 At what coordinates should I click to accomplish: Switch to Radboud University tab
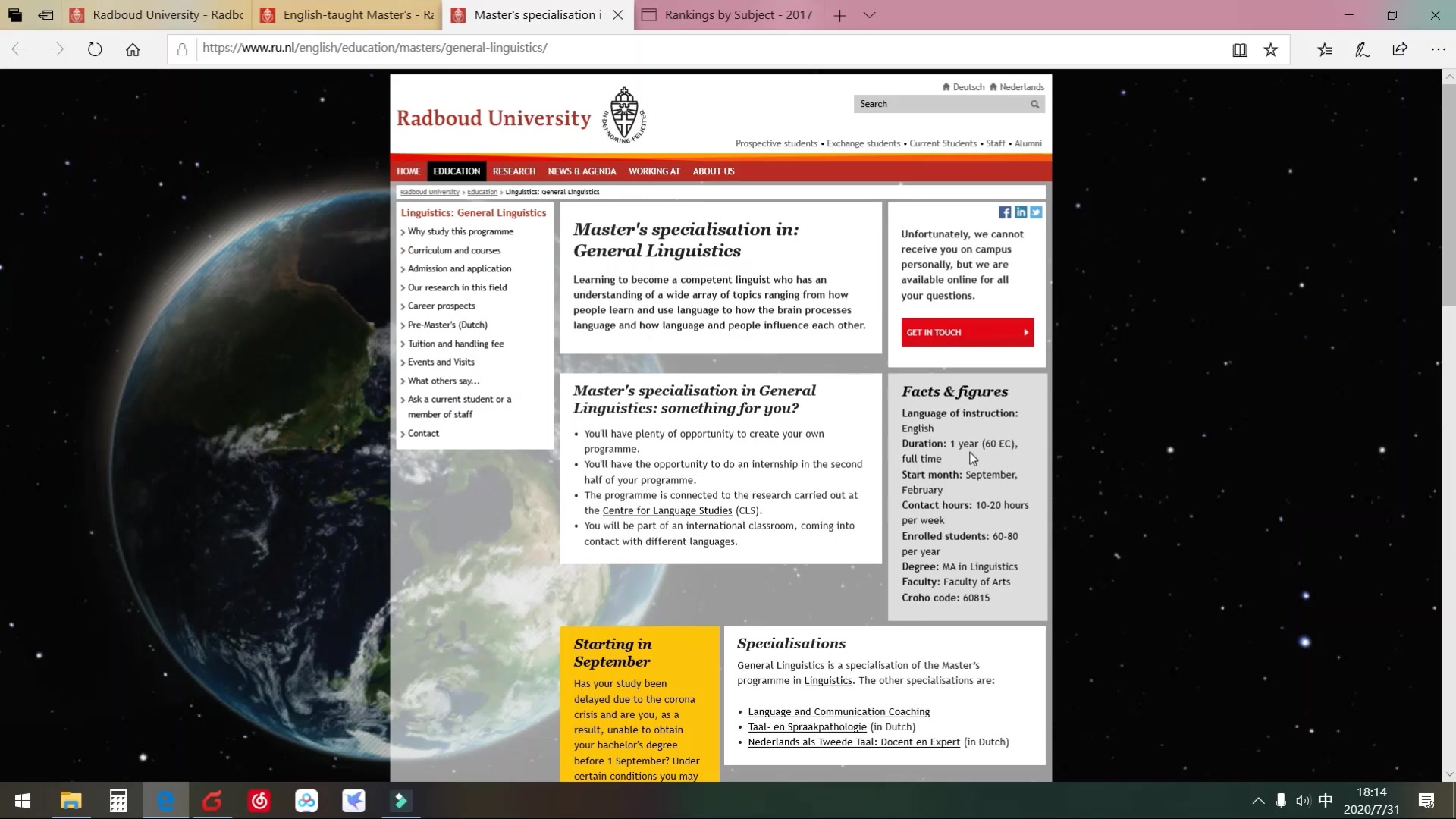pyautogui.click(x=156, y=15)
